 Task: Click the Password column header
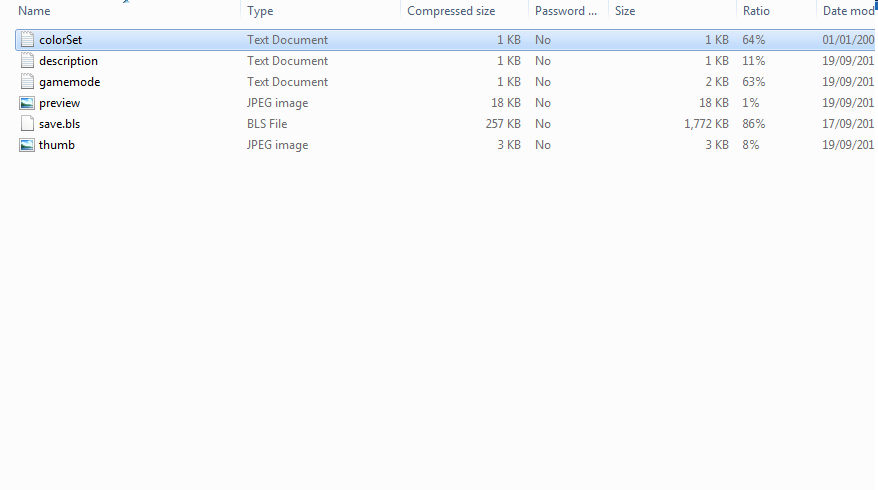pyautogui.click(x=565, y=11)
